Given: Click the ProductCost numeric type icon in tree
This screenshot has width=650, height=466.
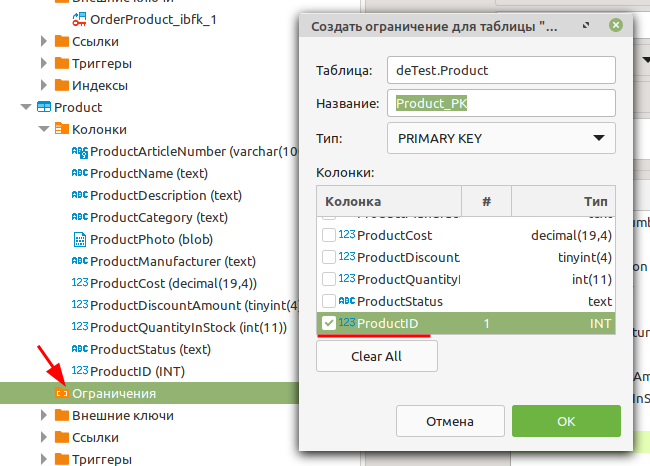Looking at the screenshot, I should click(x=80, y=283).
